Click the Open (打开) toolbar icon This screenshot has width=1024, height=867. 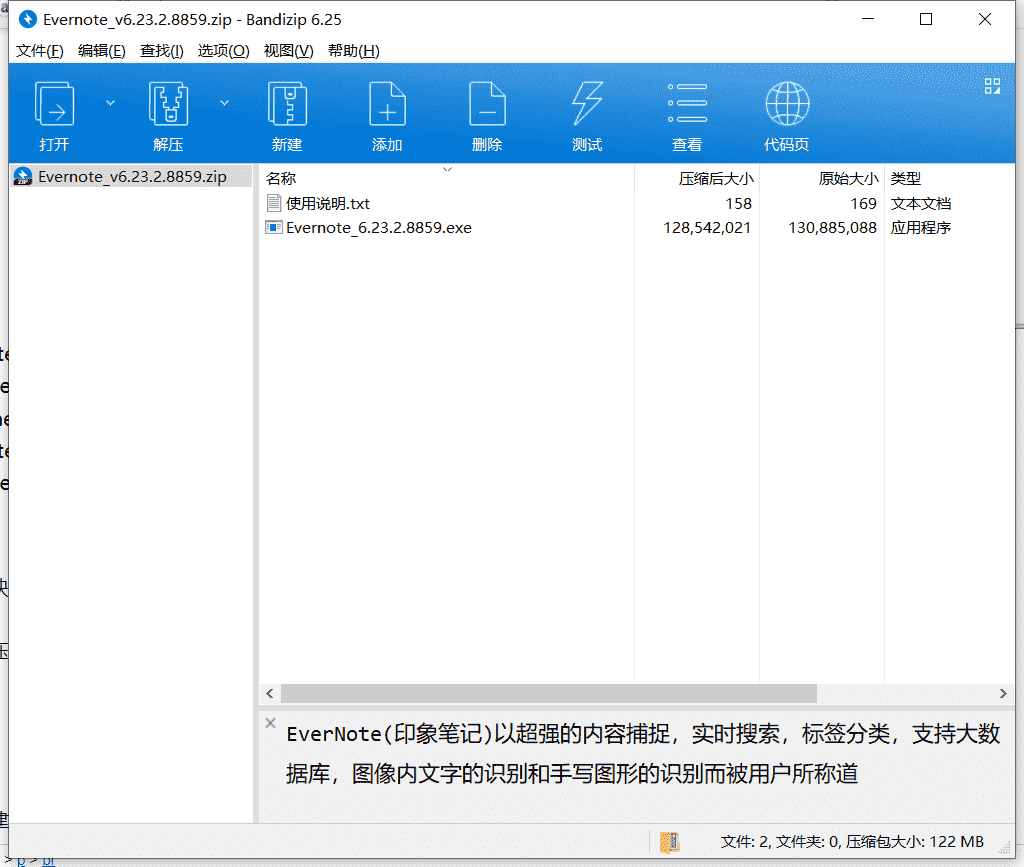[54, 104]
